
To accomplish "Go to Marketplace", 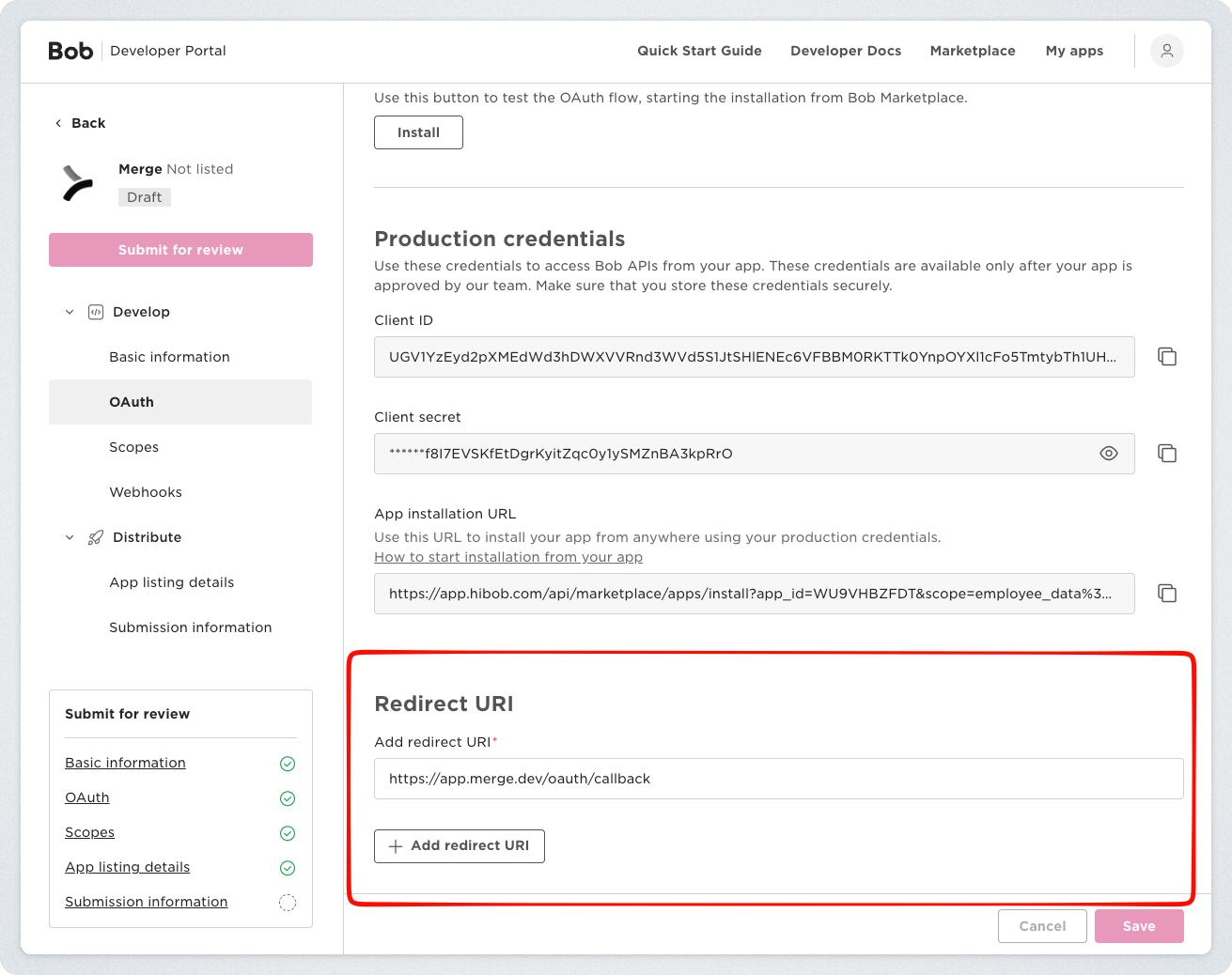I will [973, 51].
